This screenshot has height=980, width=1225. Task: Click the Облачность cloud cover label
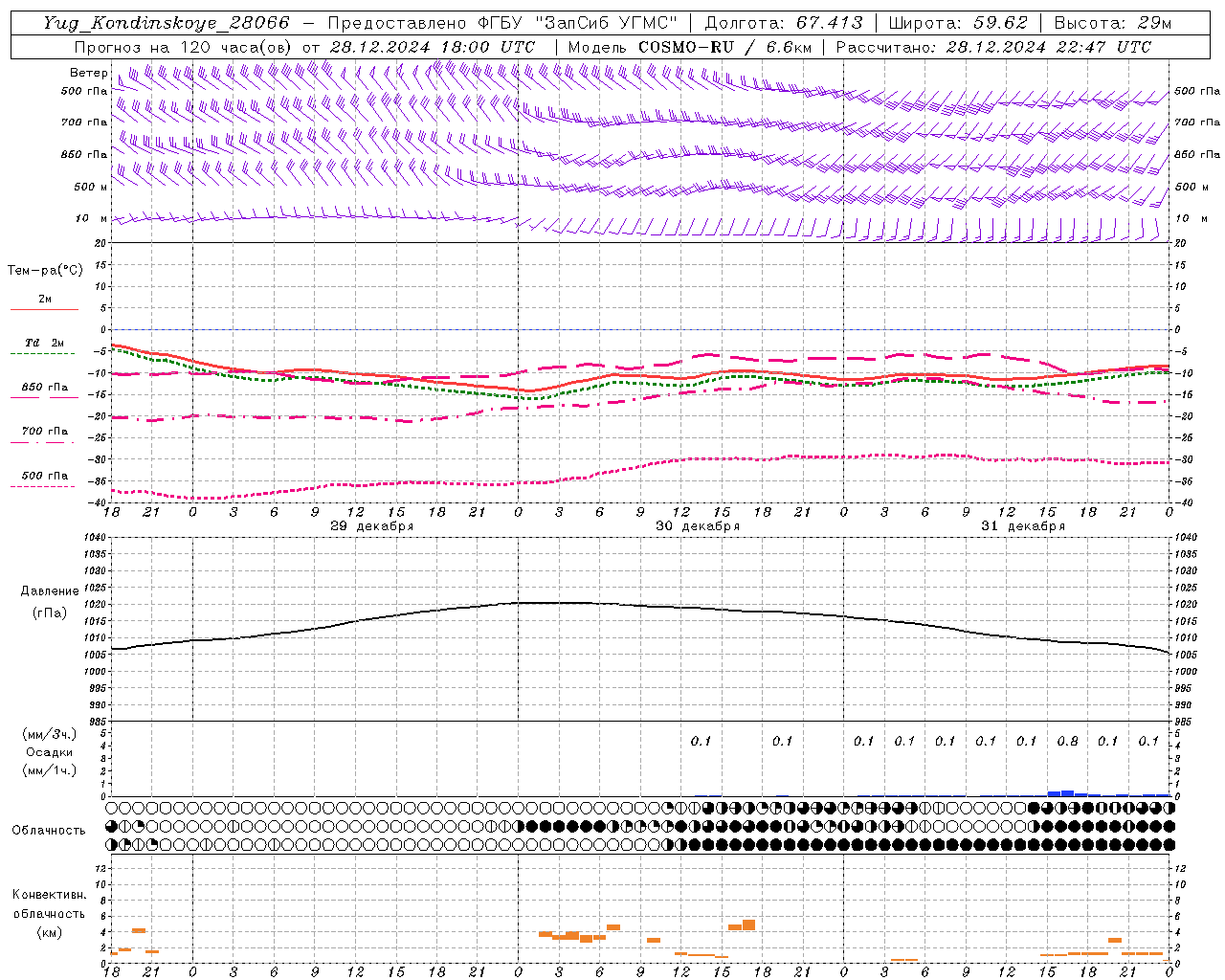[x=49, y=830]
